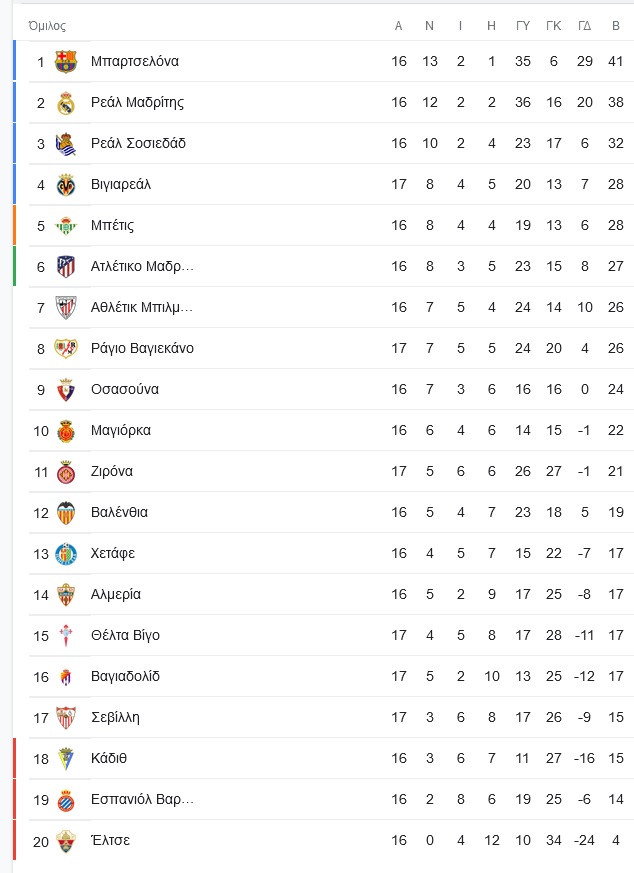
Task: Click the Atlético Madrid crest icon
Action: [x=66, y=267]
